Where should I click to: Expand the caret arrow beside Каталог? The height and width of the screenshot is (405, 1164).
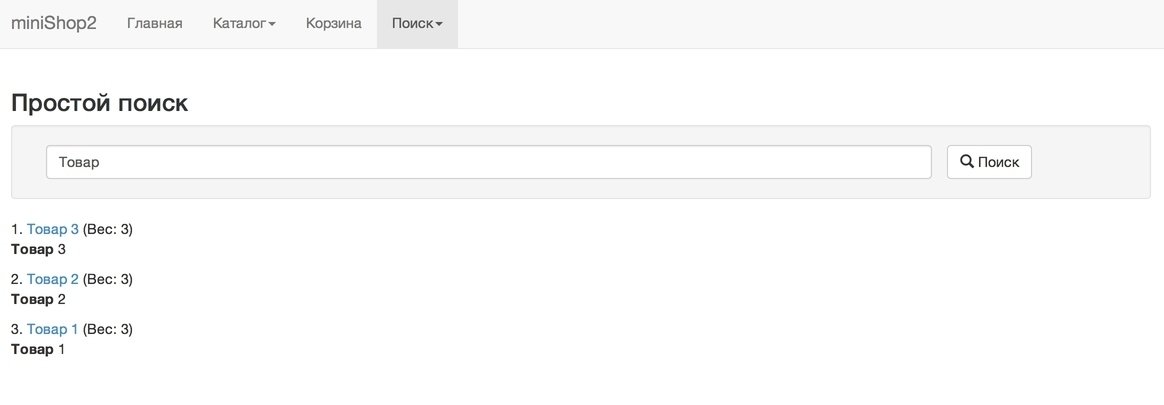(272, 24)
